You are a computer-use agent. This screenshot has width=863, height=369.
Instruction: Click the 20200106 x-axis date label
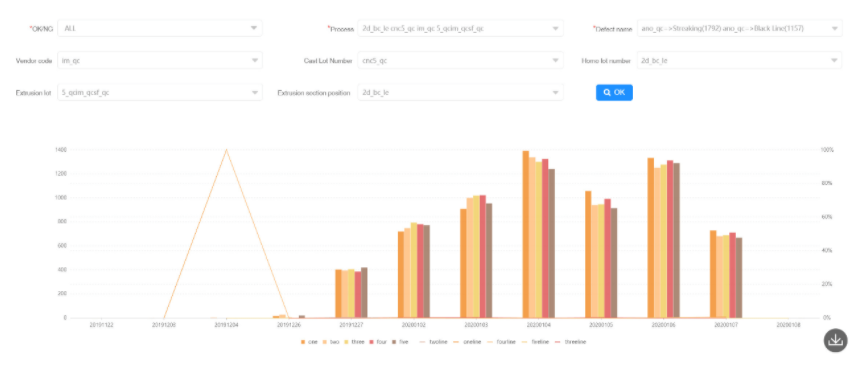click(663, 325)
